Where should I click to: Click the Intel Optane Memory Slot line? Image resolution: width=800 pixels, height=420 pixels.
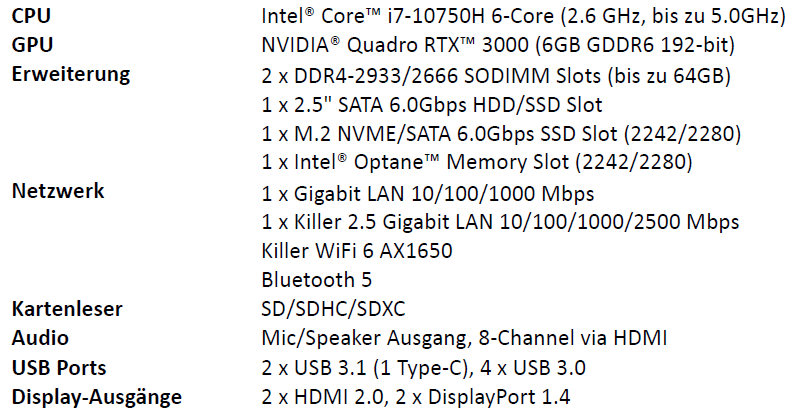click(x=477, y=162)
